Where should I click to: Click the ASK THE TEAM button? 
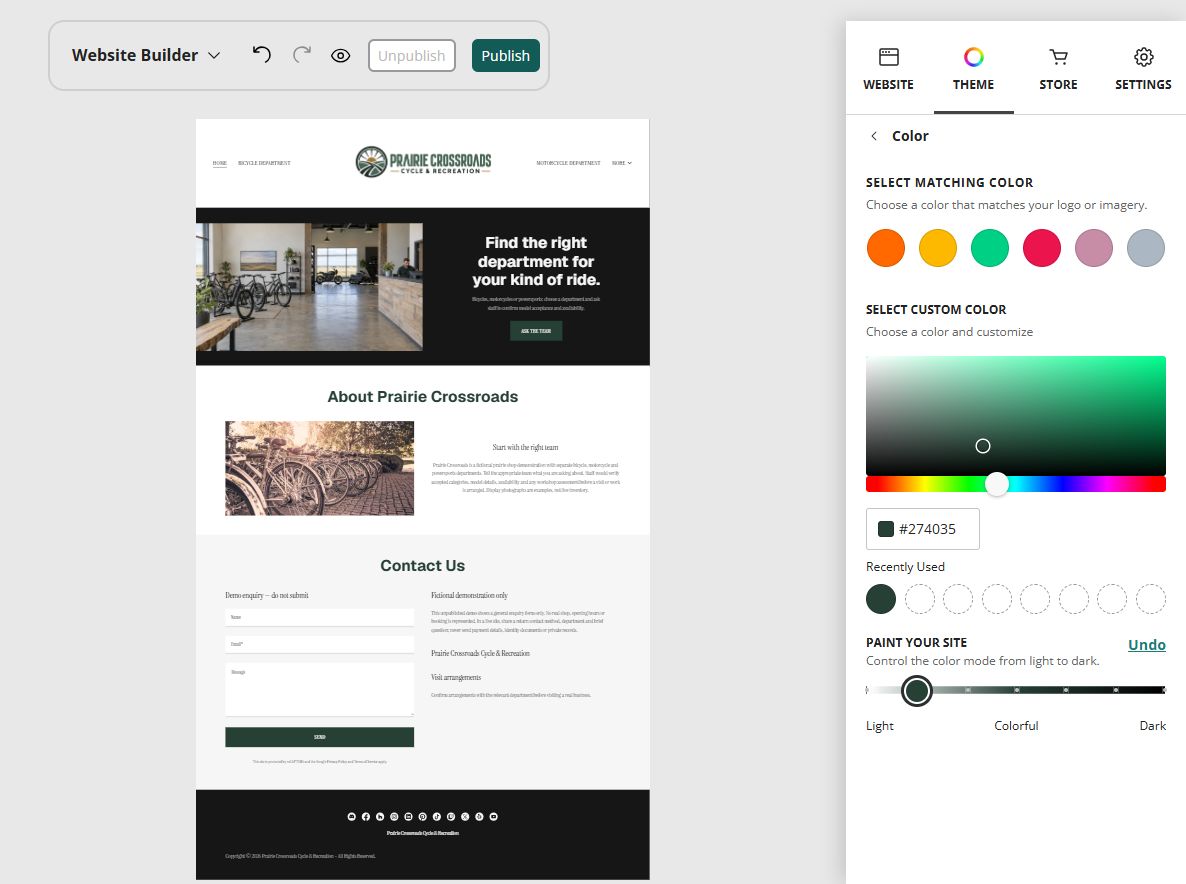tap(536, 330)
